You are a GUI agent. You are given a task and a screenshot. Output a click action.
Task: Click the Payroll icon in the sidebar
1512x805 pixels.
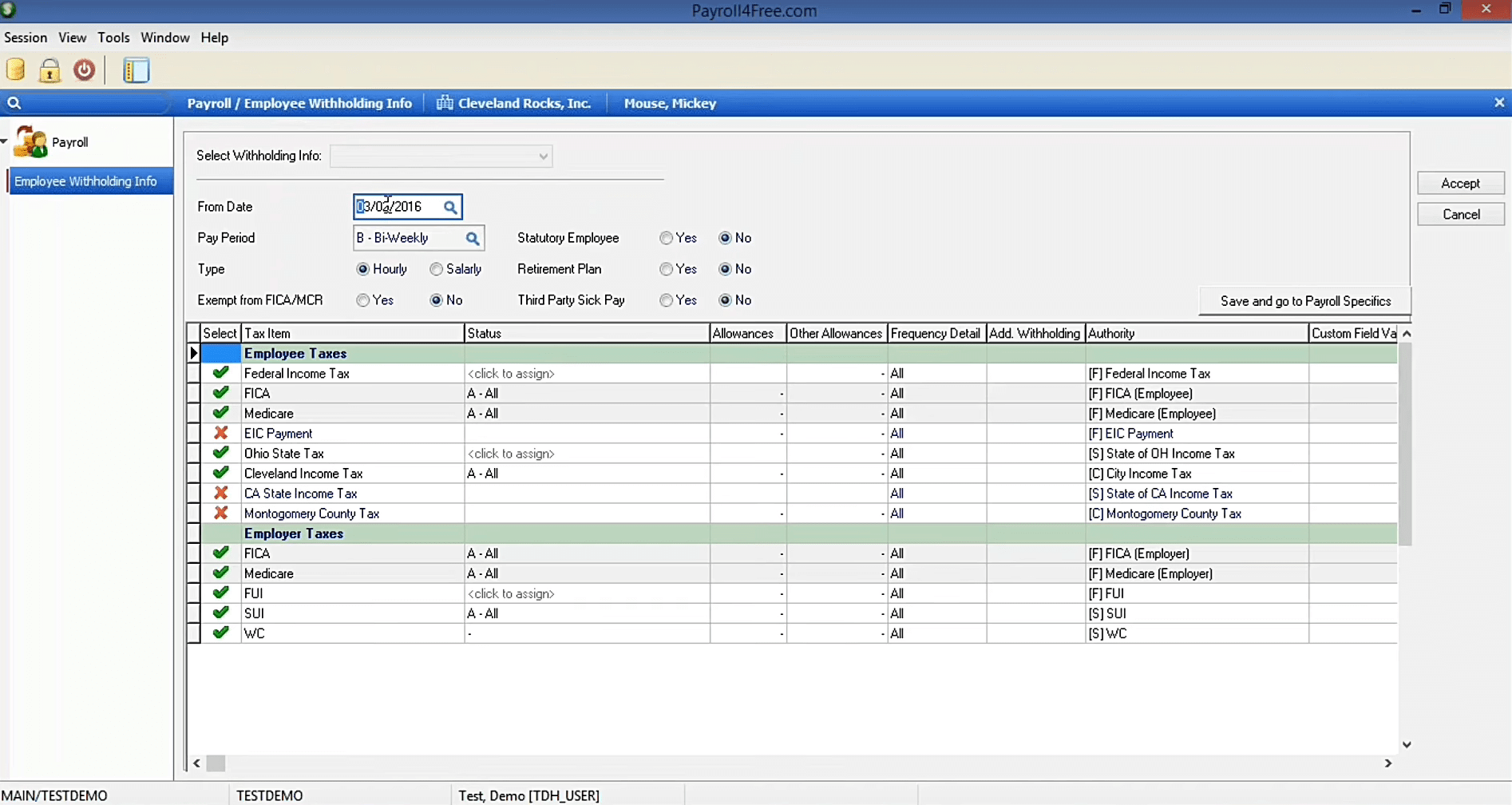(30, 141)
